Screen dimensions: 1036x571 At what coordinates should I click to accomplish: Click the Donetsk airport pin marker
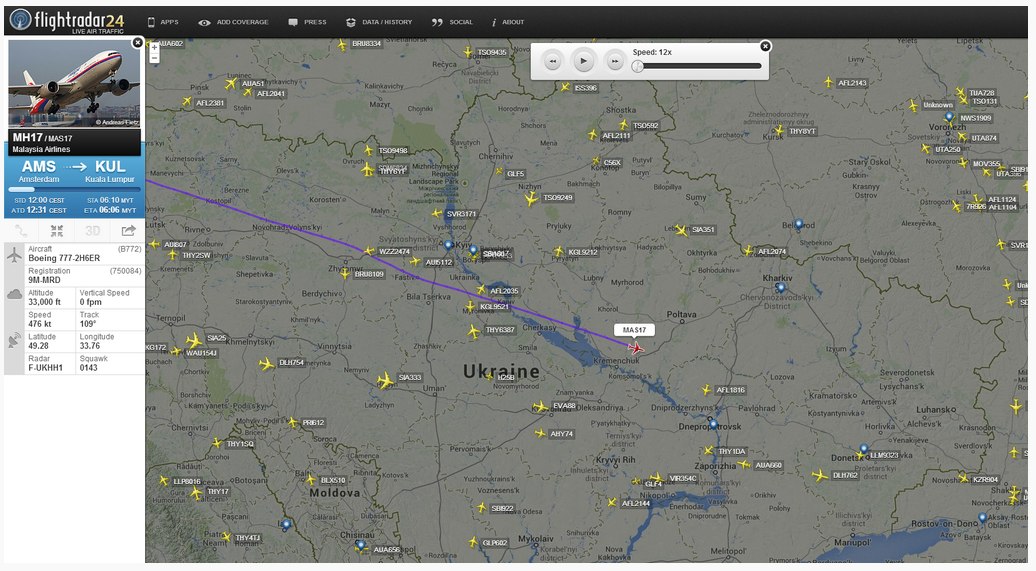864,449
